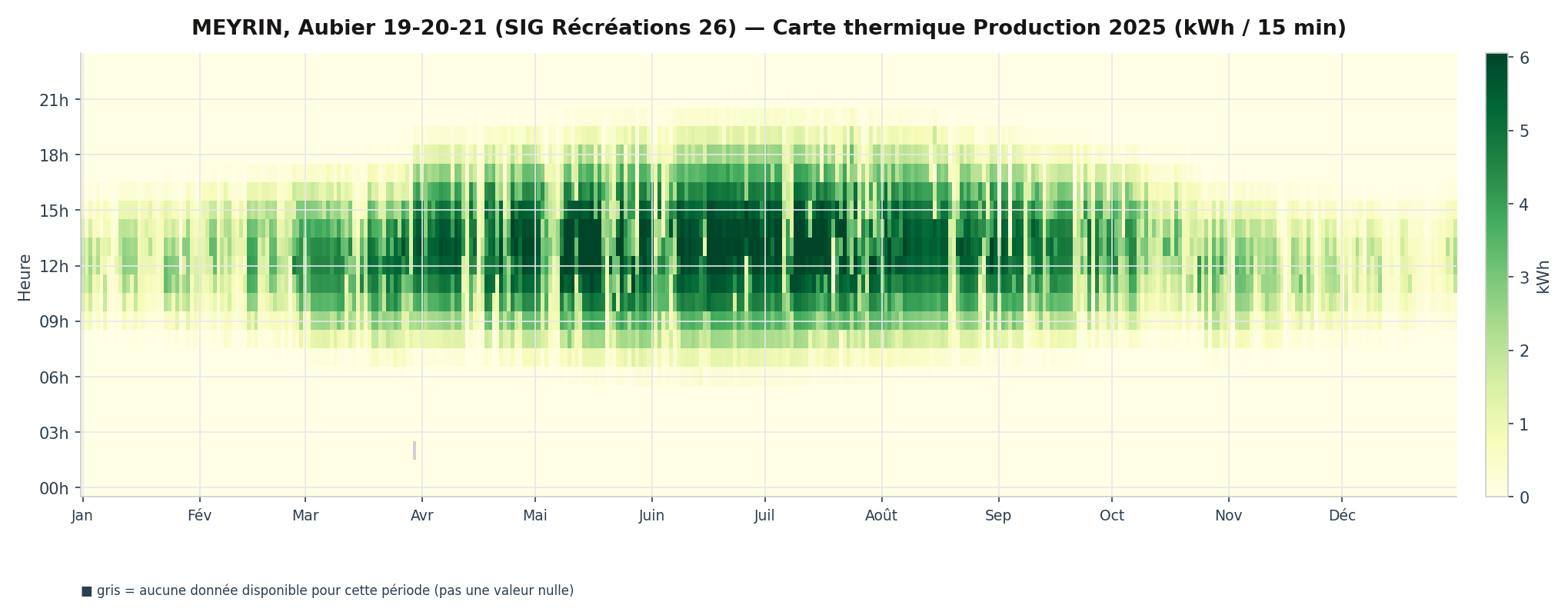Image resolution: width=1568 pixels, height=615 pixels.
Task: Click the vertical kWh colorbar title
Action: [x=1543, y=278]
